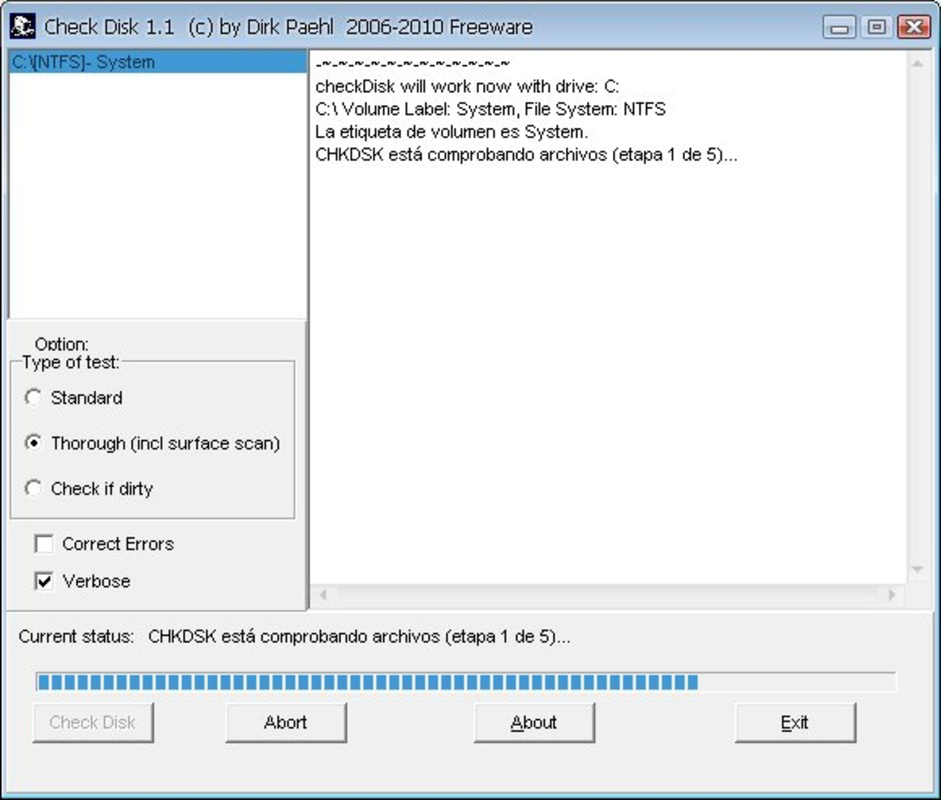The image size is (941, 800).
Task: Open the About dialog
Action: [x=534, y=723]
